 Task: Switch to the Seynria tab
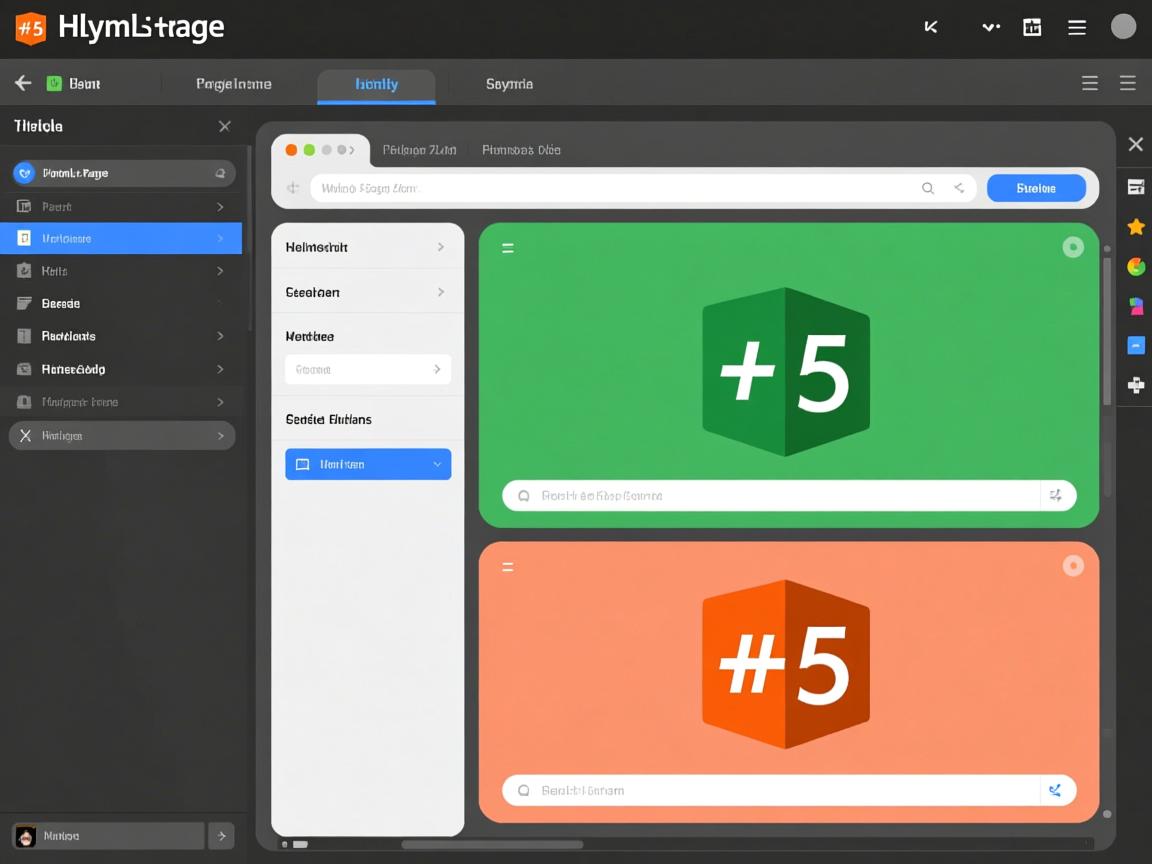509,84
